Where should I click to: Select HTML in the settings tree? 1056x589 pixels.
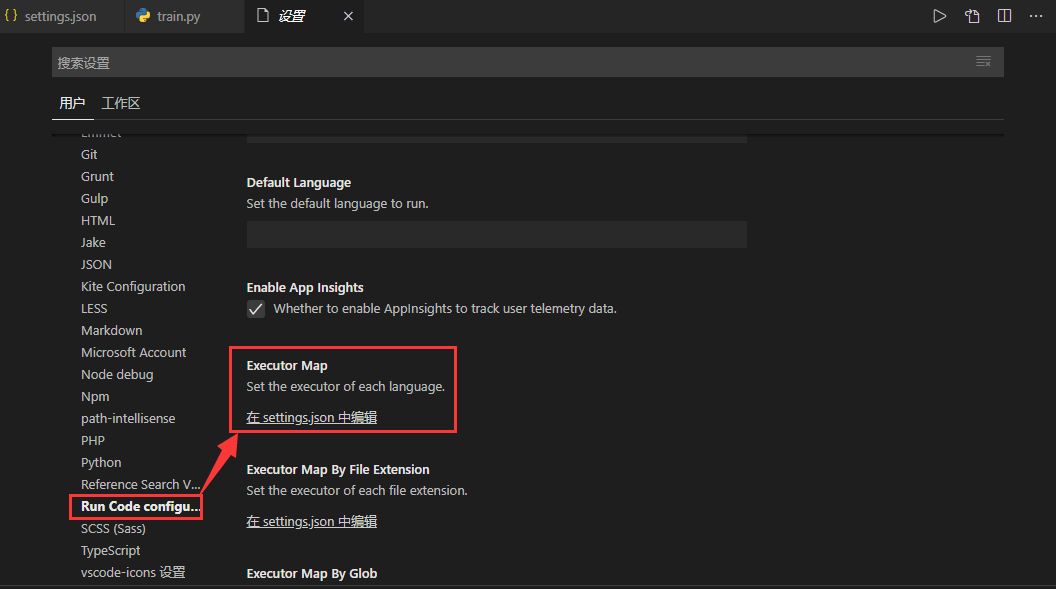click(x=98, y=221)
